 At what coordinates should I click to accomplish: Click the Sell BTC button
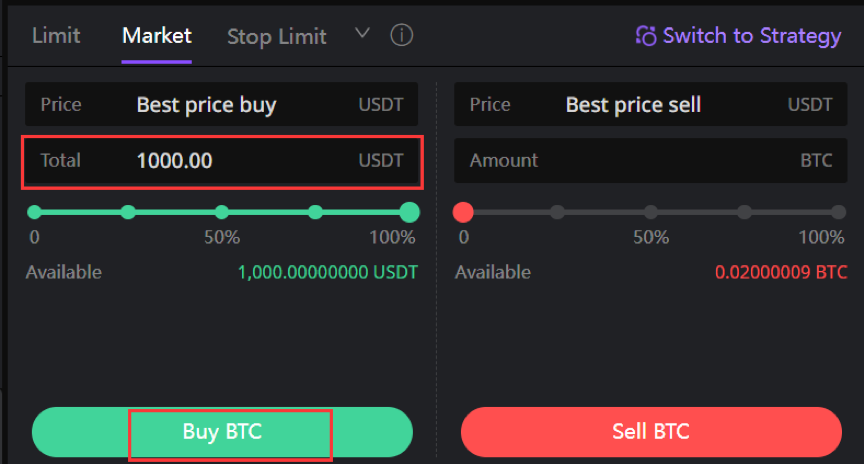pyautogui.click(x=651, y=432)
